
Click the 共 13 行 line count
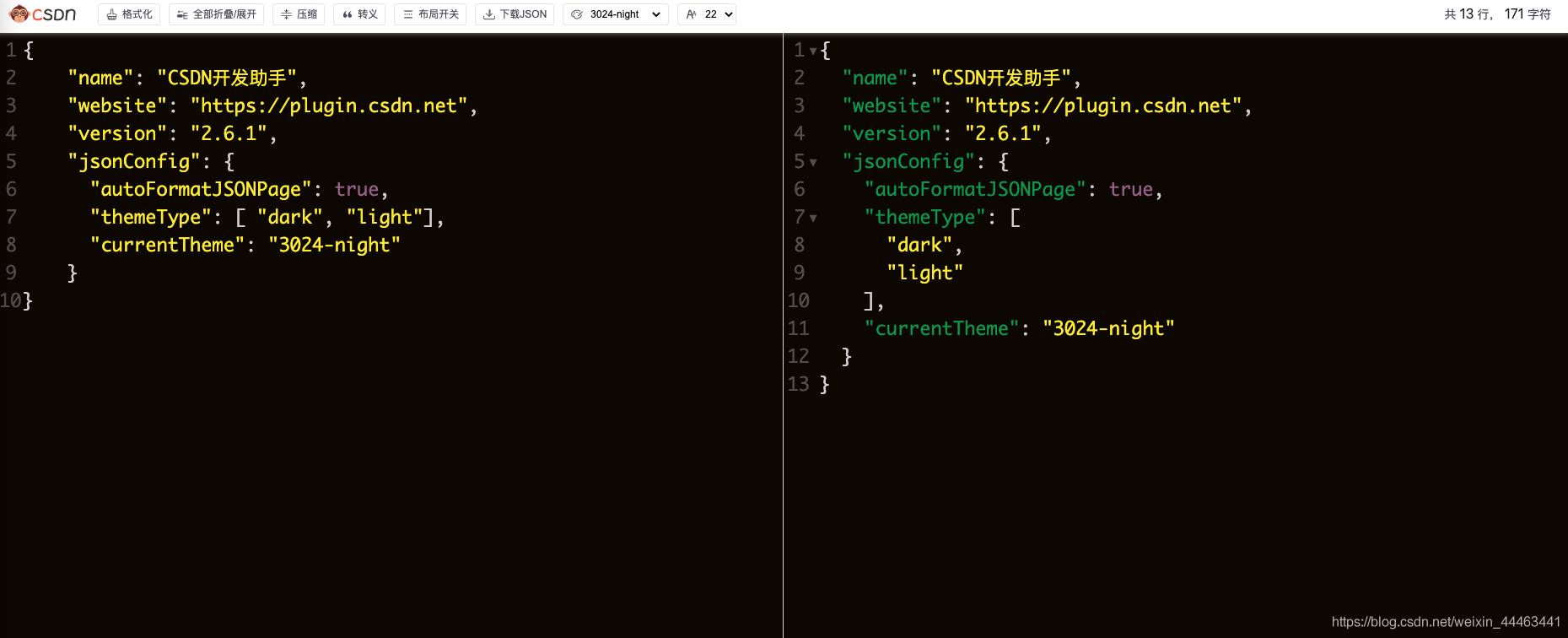pos(1468,14)
